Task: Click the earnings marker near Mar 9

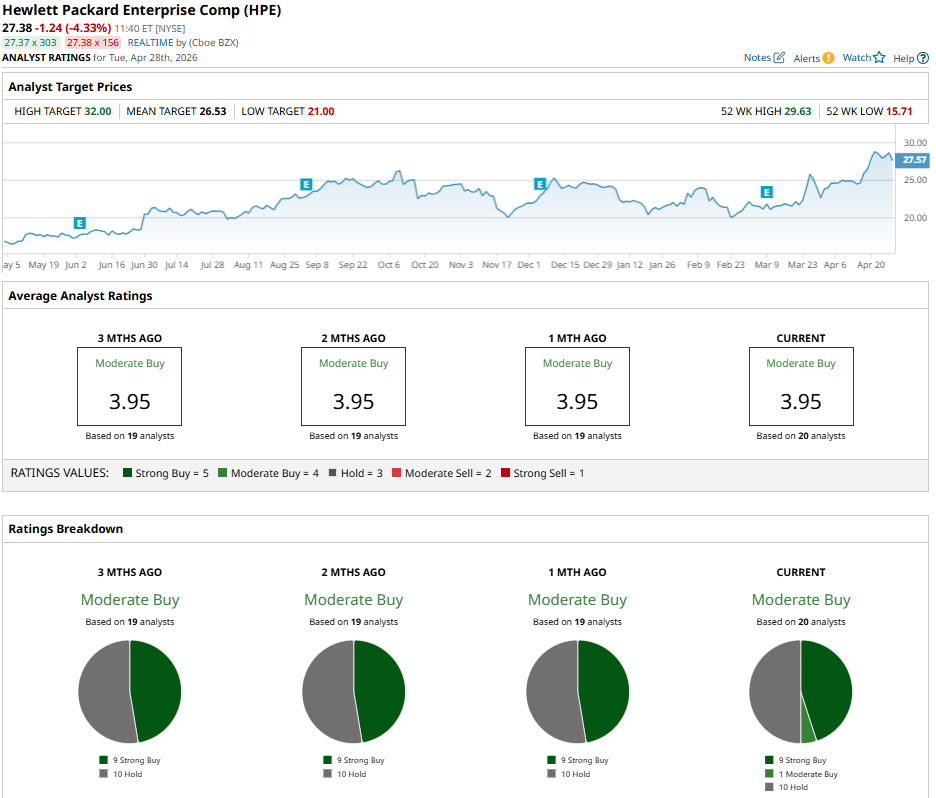Action: (766, 192)
